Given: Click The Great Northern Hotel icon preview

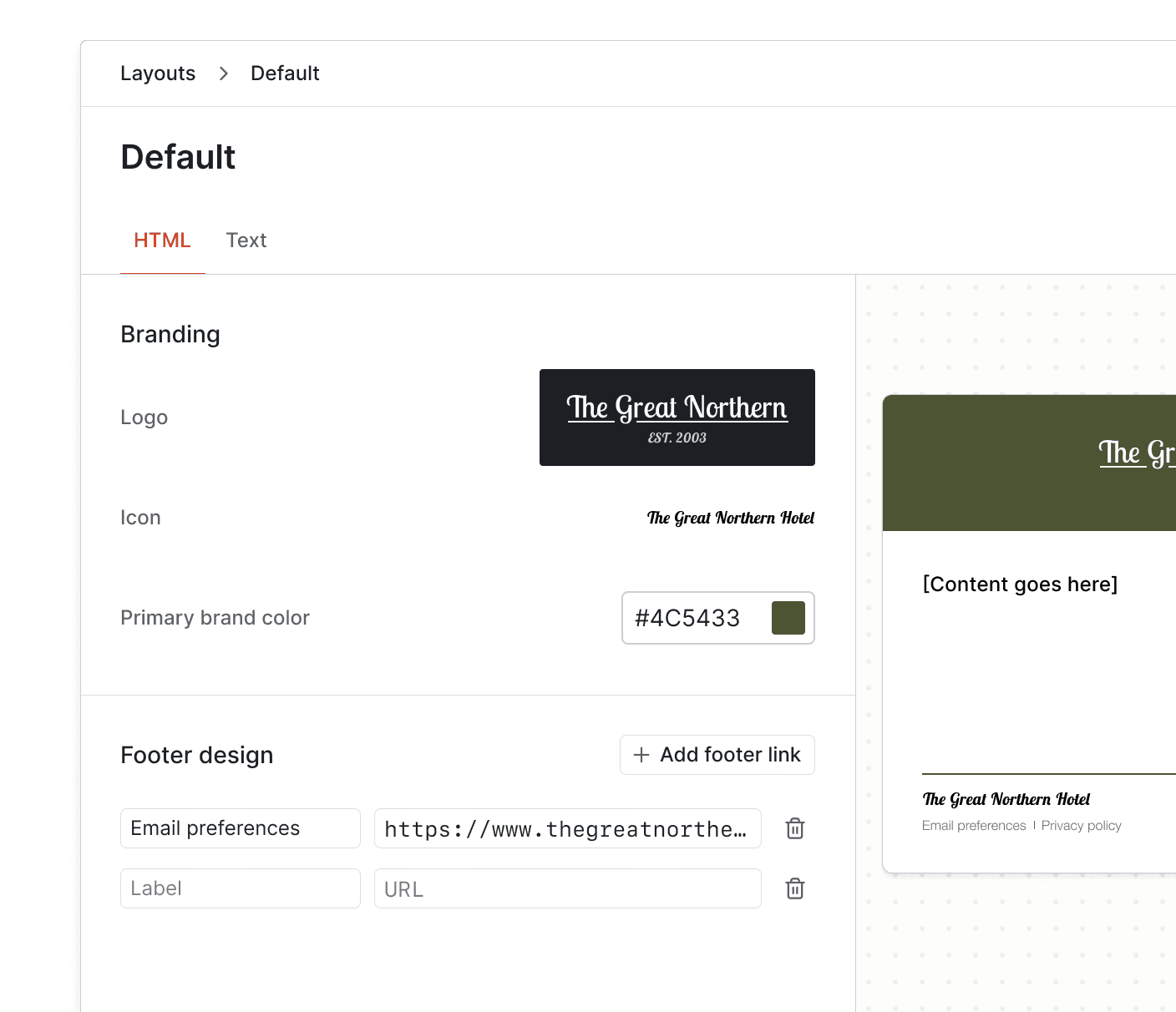Looking at the screenshot, I should pyautogui.click(x=730, y=518).
